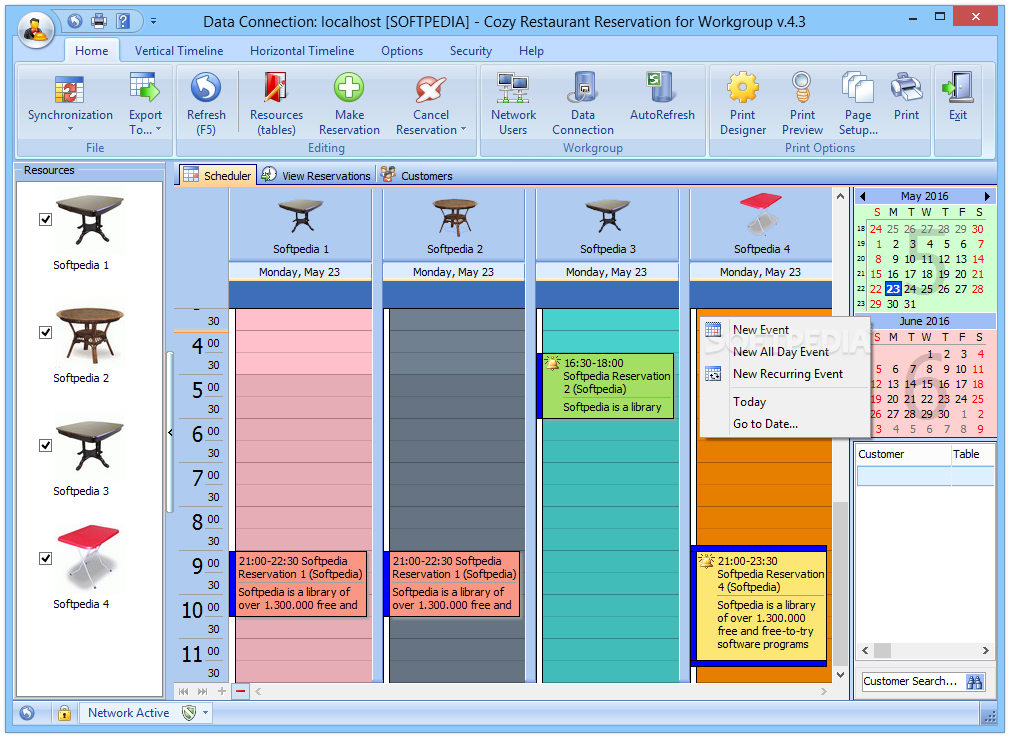This screenshot has width=1010, height=738.
Task: Jump to first resource button
Action: (184, 691)
